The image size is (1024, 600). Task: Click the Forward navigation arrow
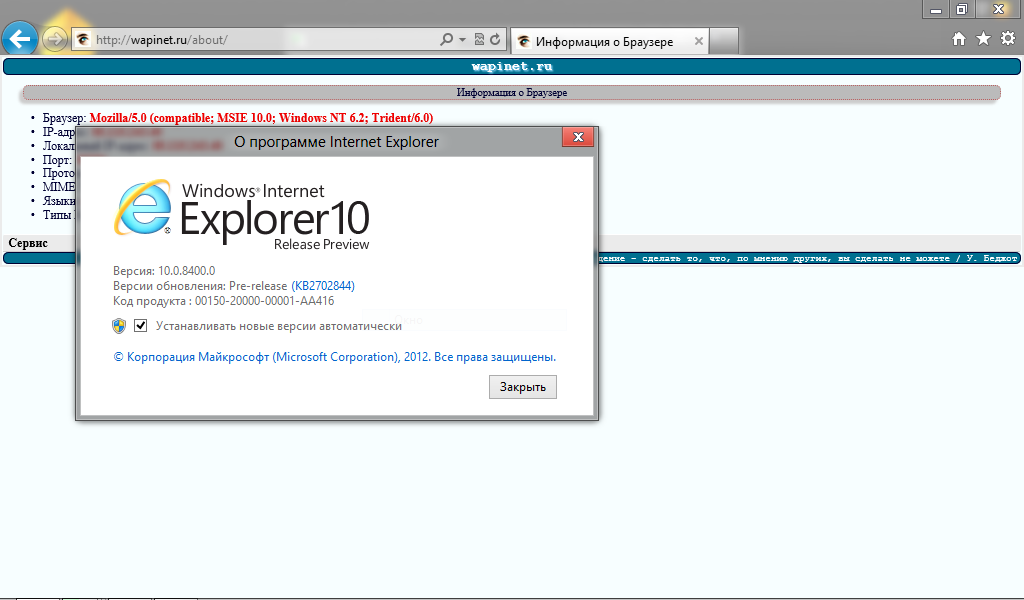click(55, 40)
